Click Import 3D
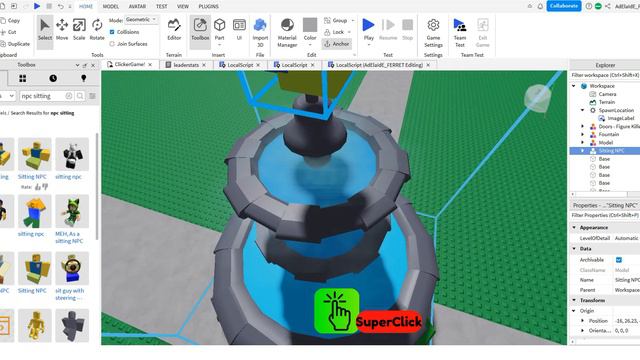The width and height of the screenshot is (640, 360). point(260,33)
